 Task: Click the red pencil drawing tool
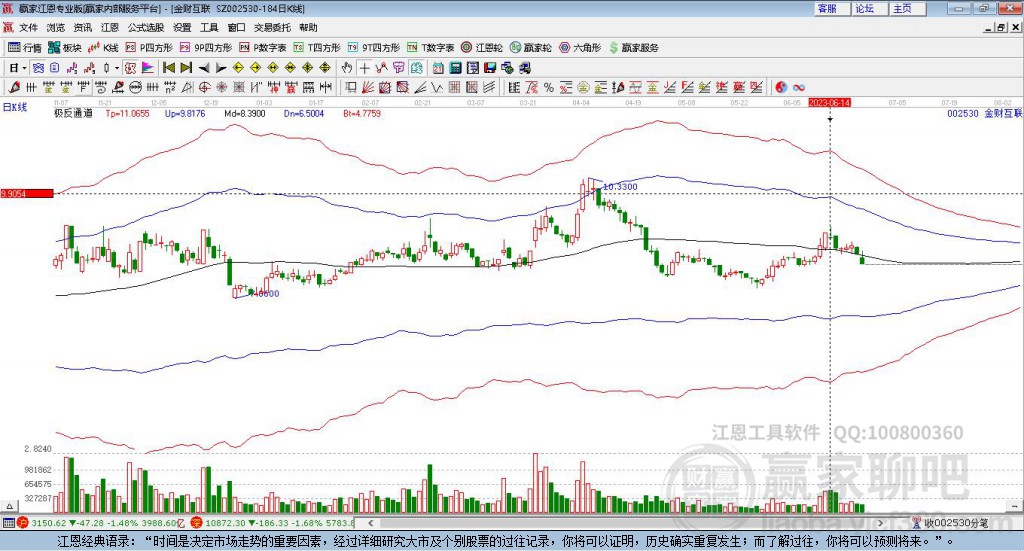14,87
